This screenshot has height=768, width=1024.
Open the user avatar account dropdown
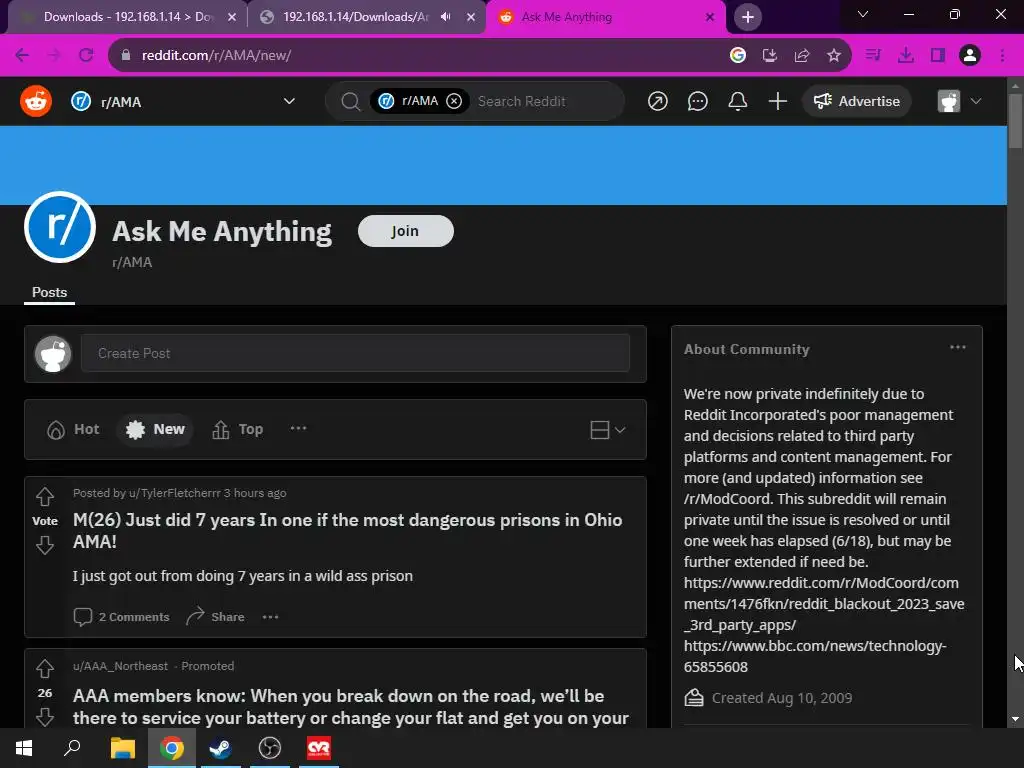[x=959, y=101]
